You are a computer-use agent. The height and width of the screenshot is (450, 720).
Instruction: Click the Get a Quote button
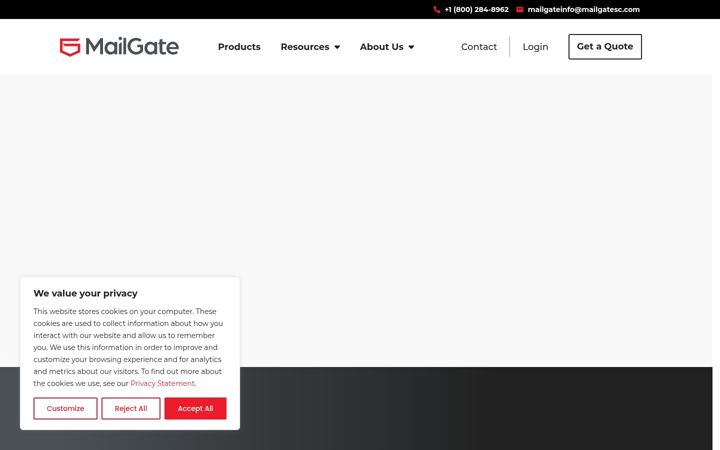pos(605,46)
